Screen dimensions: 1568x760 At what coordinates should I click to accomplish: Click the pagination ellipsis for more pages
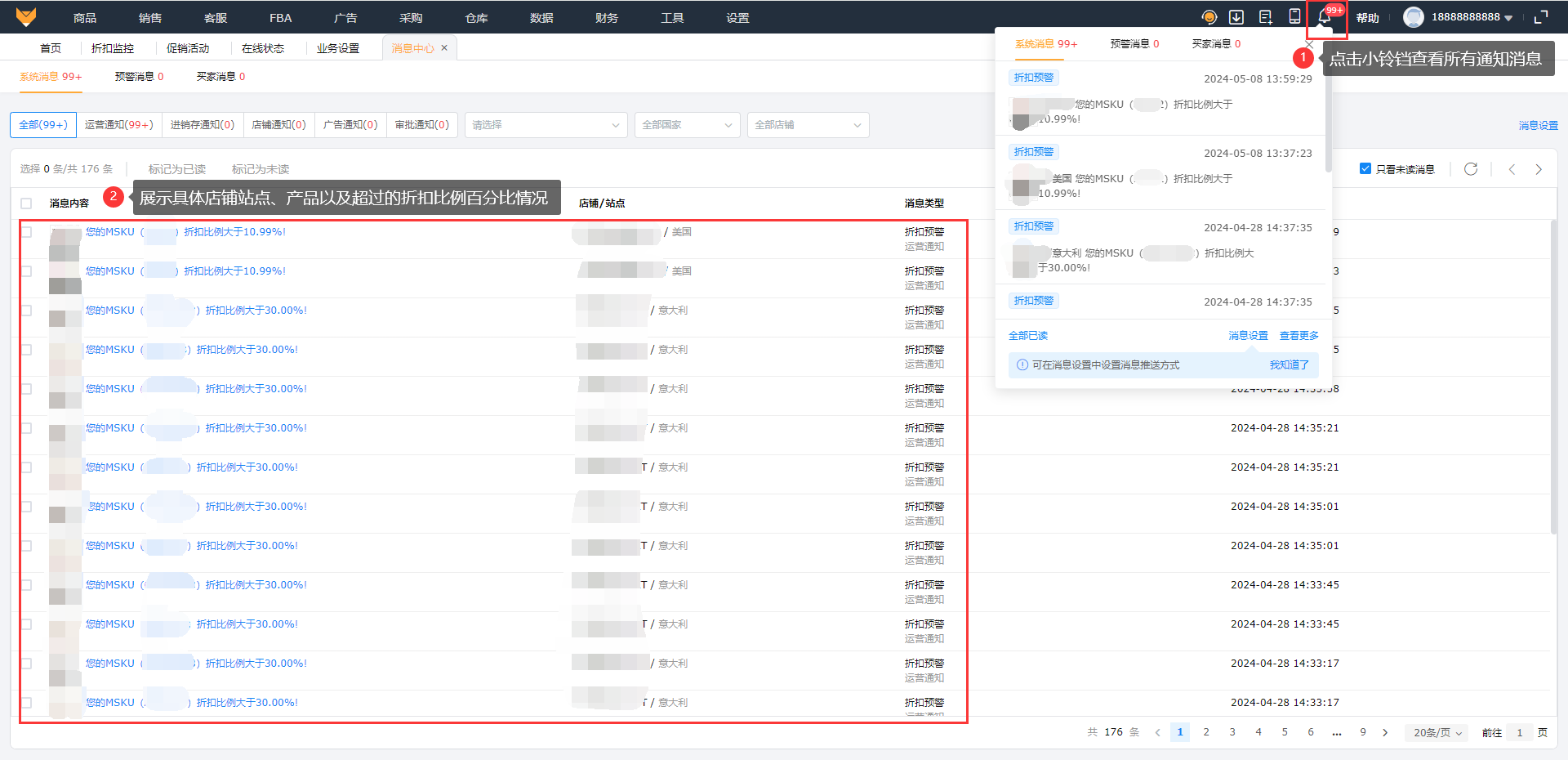point(1337,732)
